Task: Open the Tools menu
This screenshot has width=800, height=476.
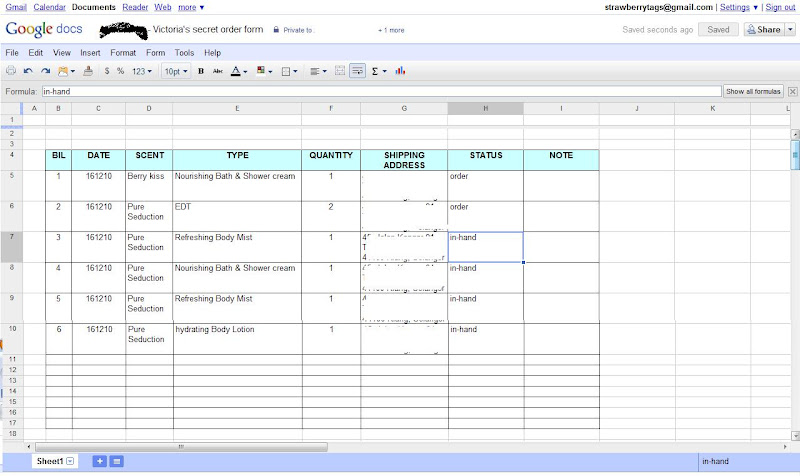Action: tap(184, 53)
